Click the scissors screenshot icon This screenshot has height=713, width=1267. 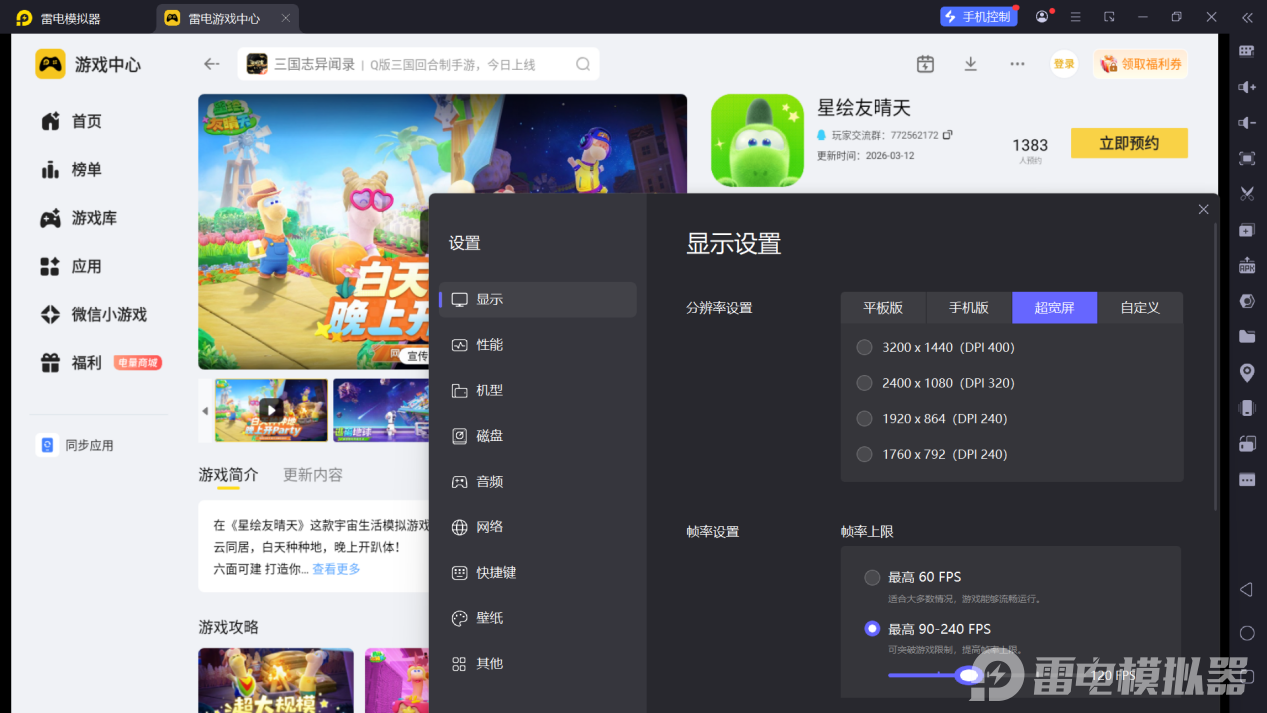click(1246, 194)
